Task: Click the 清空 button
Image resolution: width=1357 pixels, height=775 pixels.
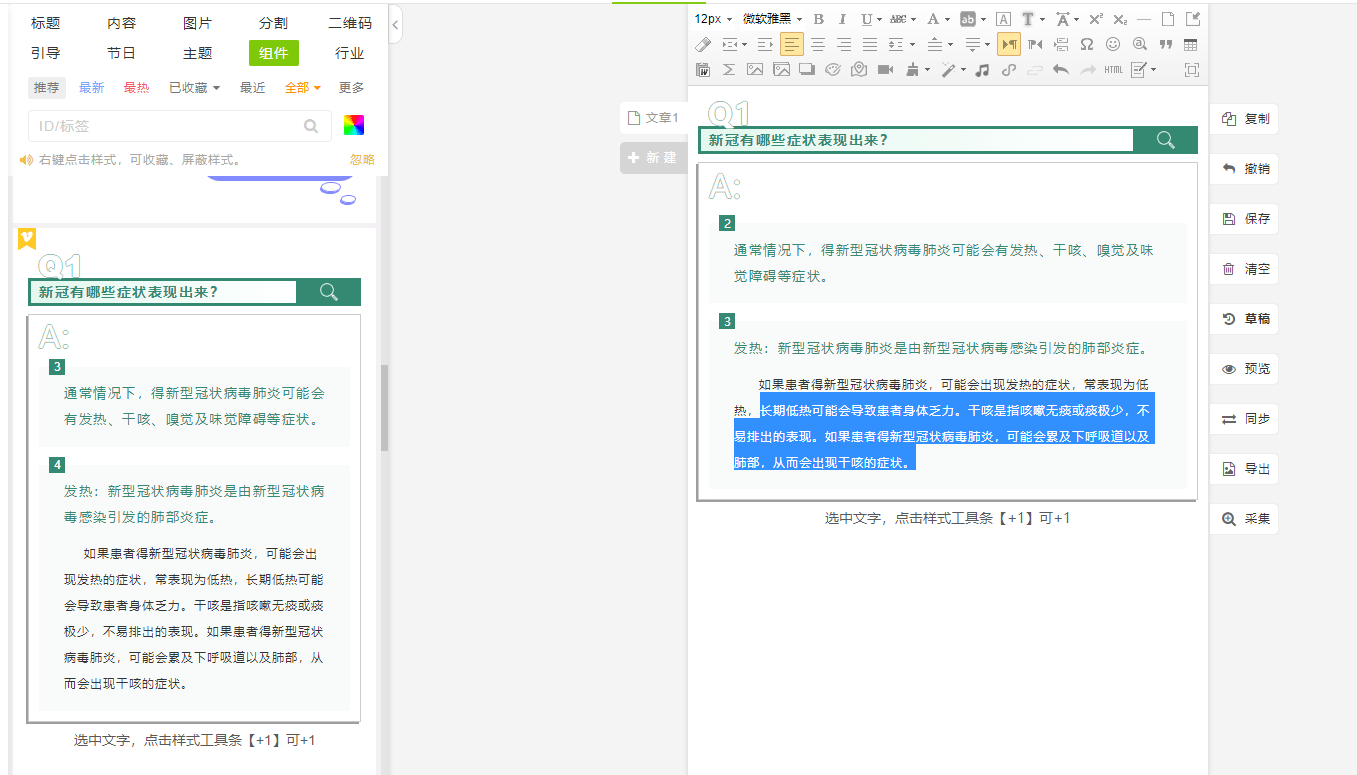Action: click(1244, 269)
